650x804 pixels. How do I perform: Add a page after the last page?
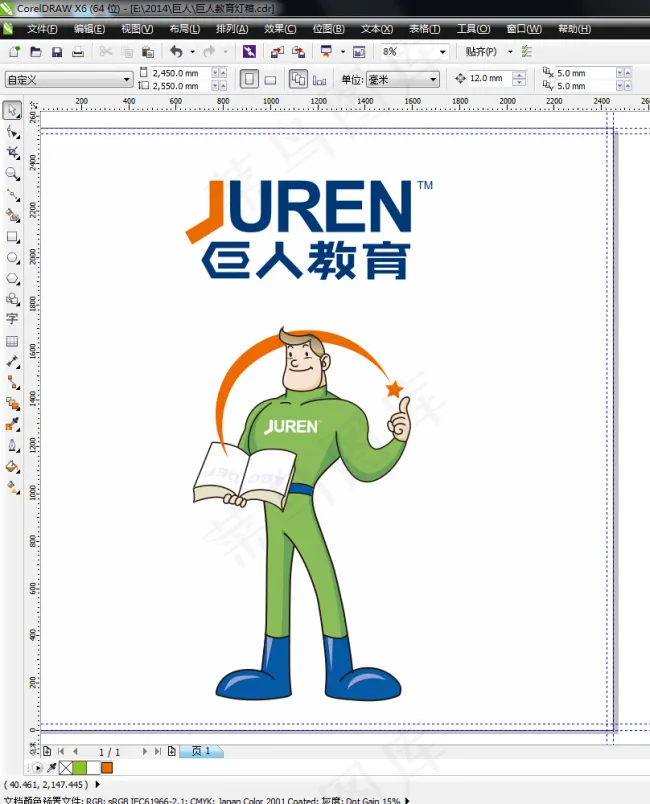tap(172, 751)
